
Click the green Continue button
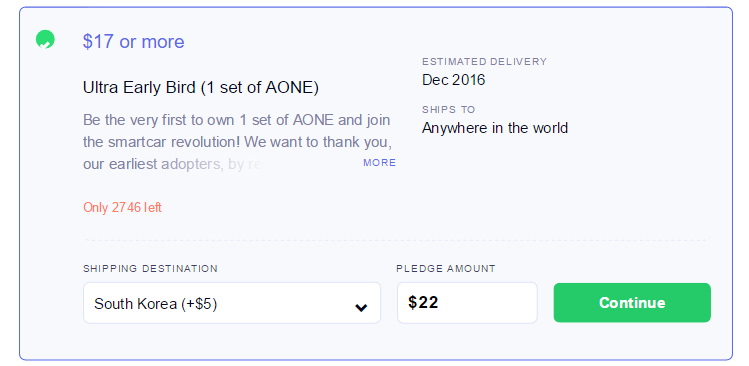tap(632, 303)
